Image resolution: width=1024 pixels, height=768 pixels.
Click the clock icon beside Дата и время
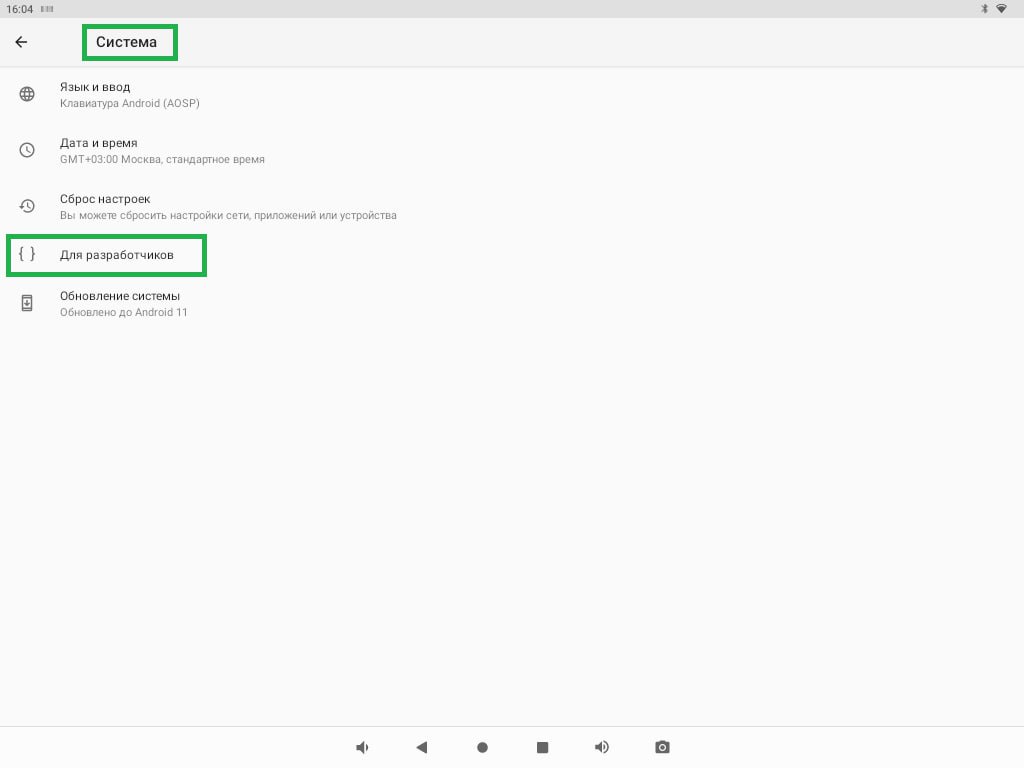(x=27, y=150)
